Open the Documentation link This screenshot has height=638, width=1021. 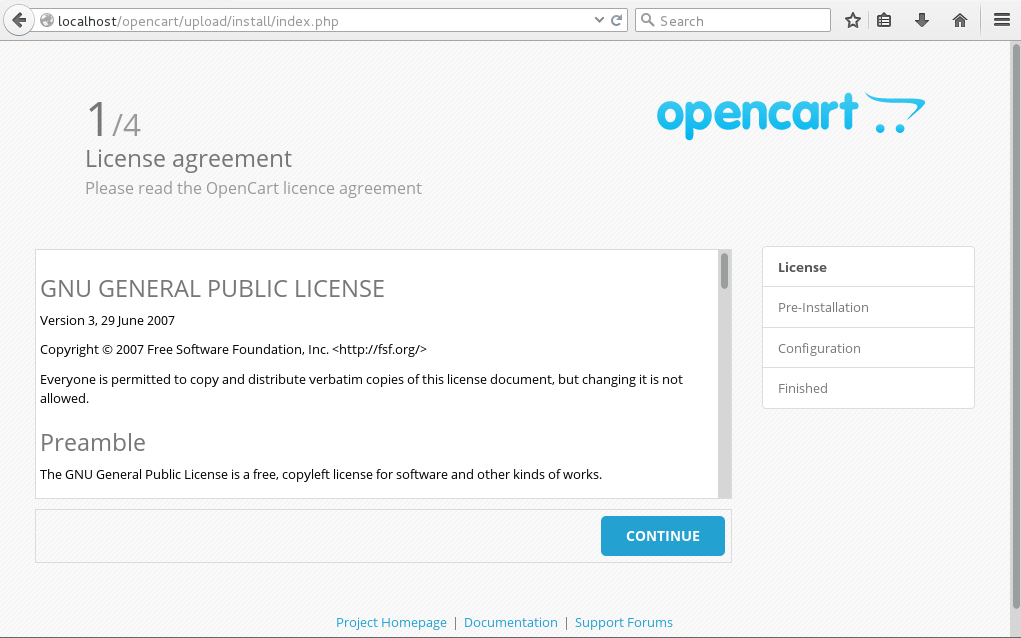pyautogui.click(x=510, y=622)
